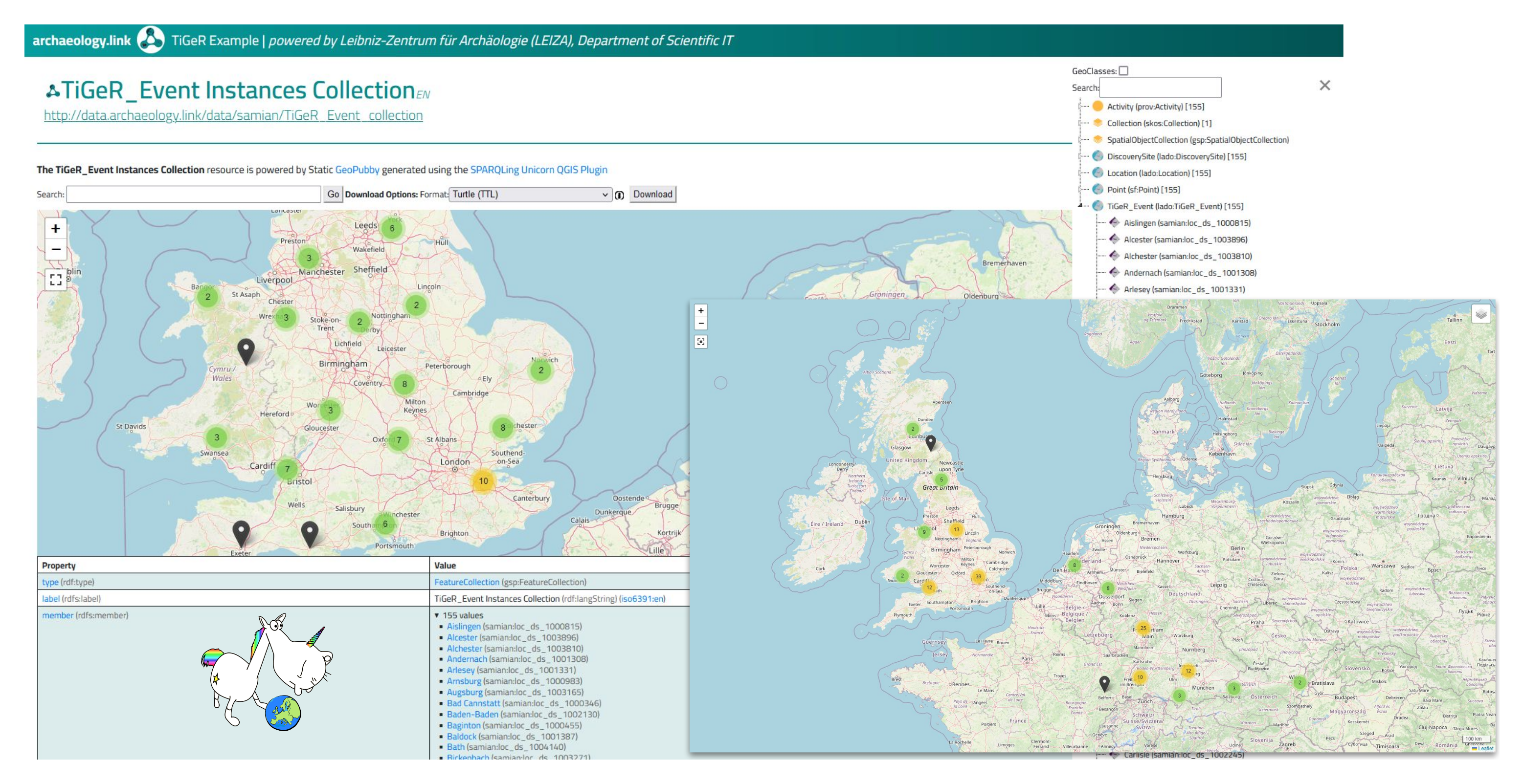
Task: Click the archaeology.link logo icon in header
Action: pos(151,40)
